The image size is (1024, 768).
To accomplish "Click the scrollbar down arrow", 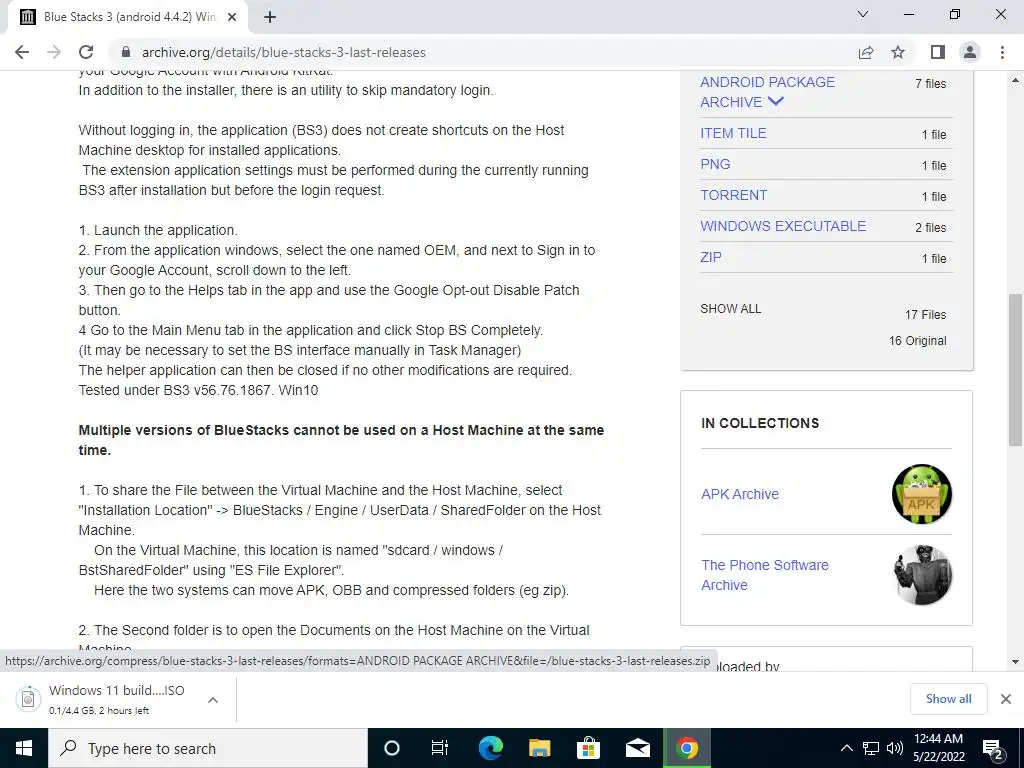I will pyautogui.click(x=1015, y=662).
